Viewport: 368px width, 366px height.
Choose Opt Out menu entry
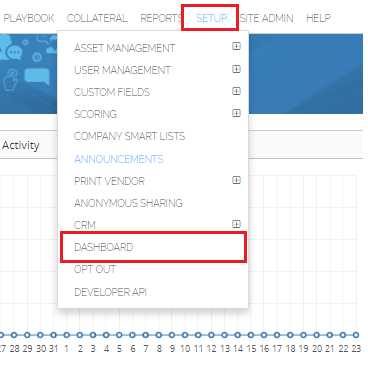(x=95, y=269)
